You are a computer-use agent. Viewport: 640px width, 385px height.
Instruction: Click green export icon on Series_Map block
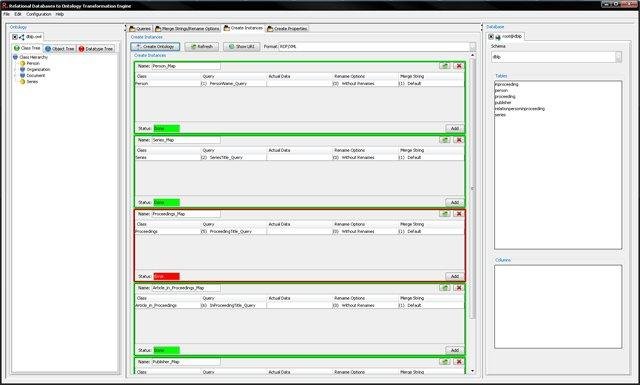click(444, 140)
